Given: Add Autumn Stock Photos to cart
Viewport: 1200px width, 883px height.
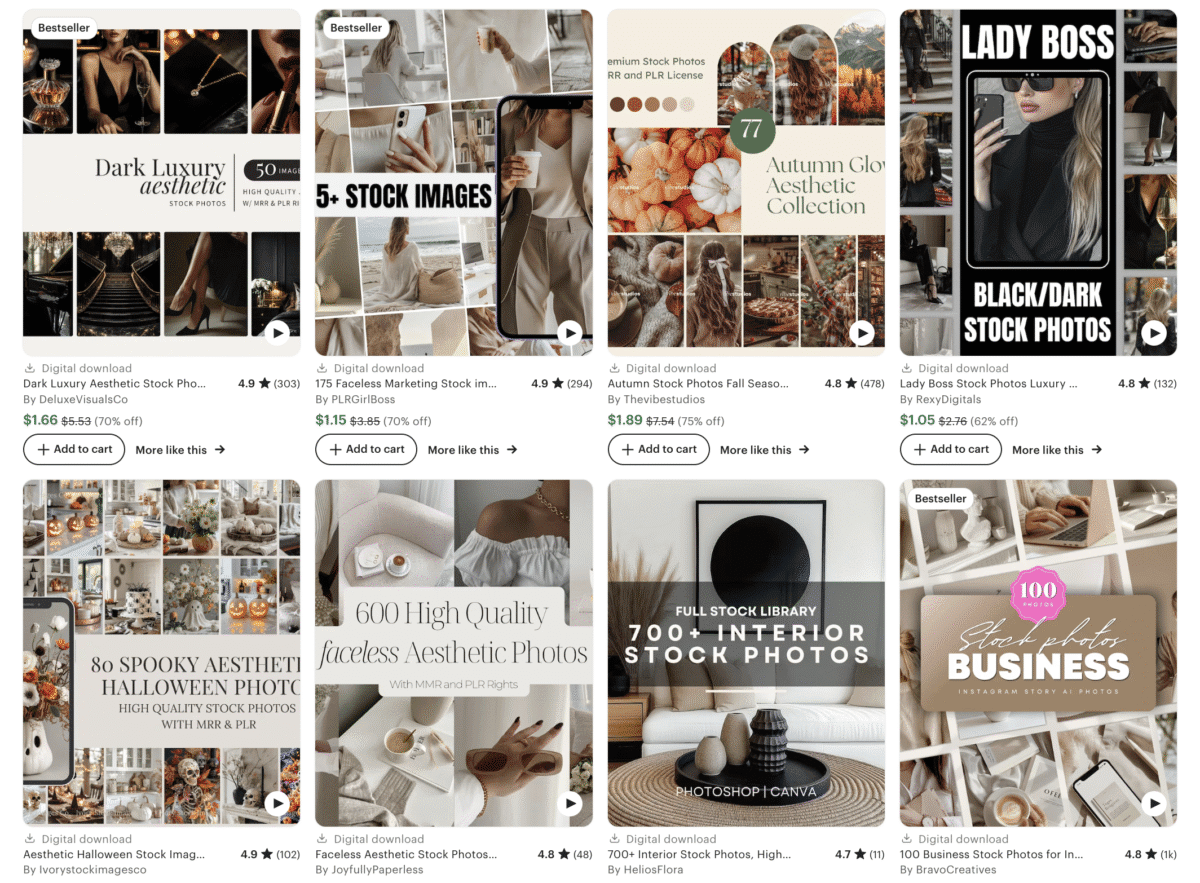Looking at the screenshot, I should [659, 450].
